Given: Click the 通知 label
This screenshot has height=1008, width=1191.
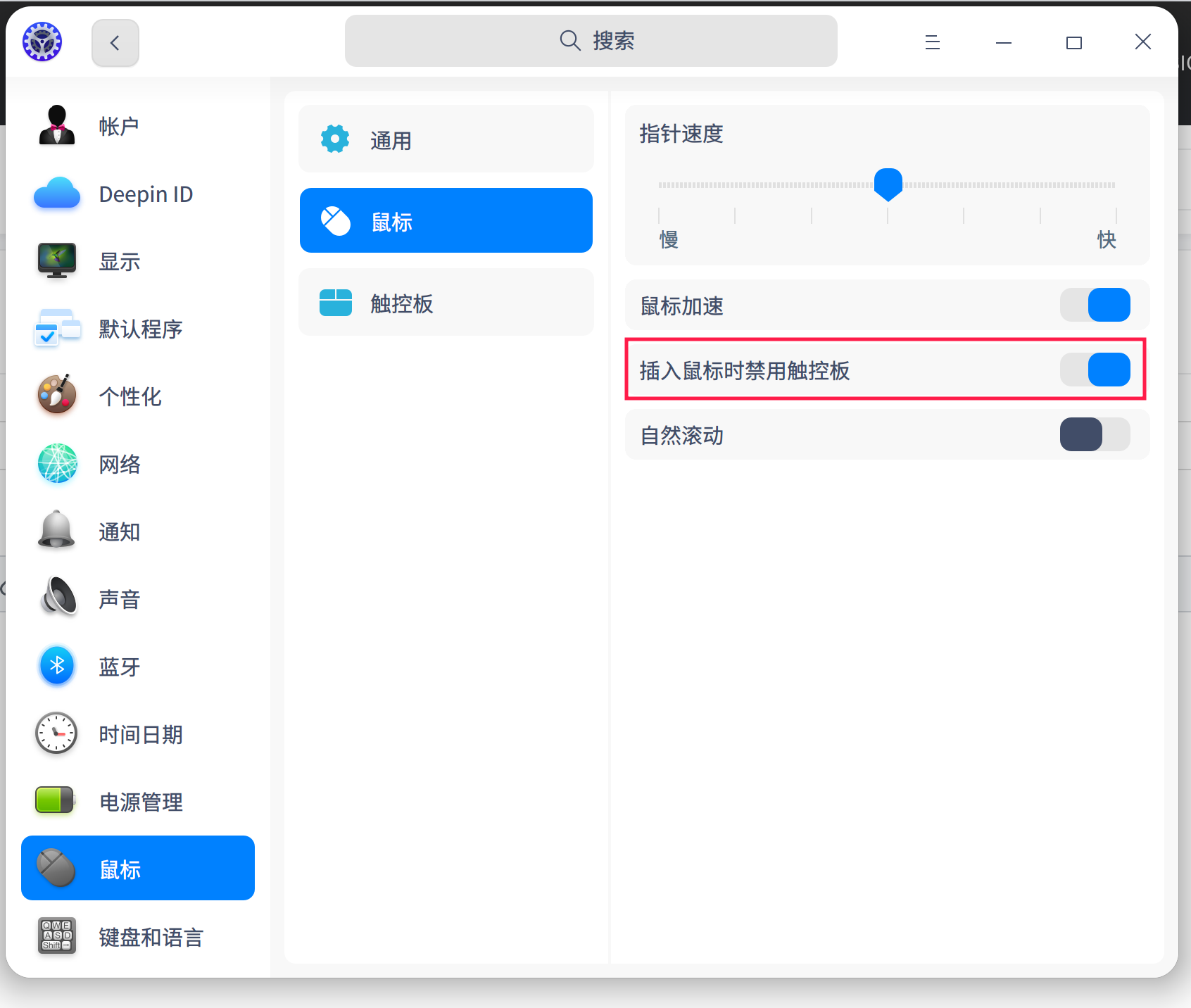Looking at the screenshot, I should coord(120,532).
